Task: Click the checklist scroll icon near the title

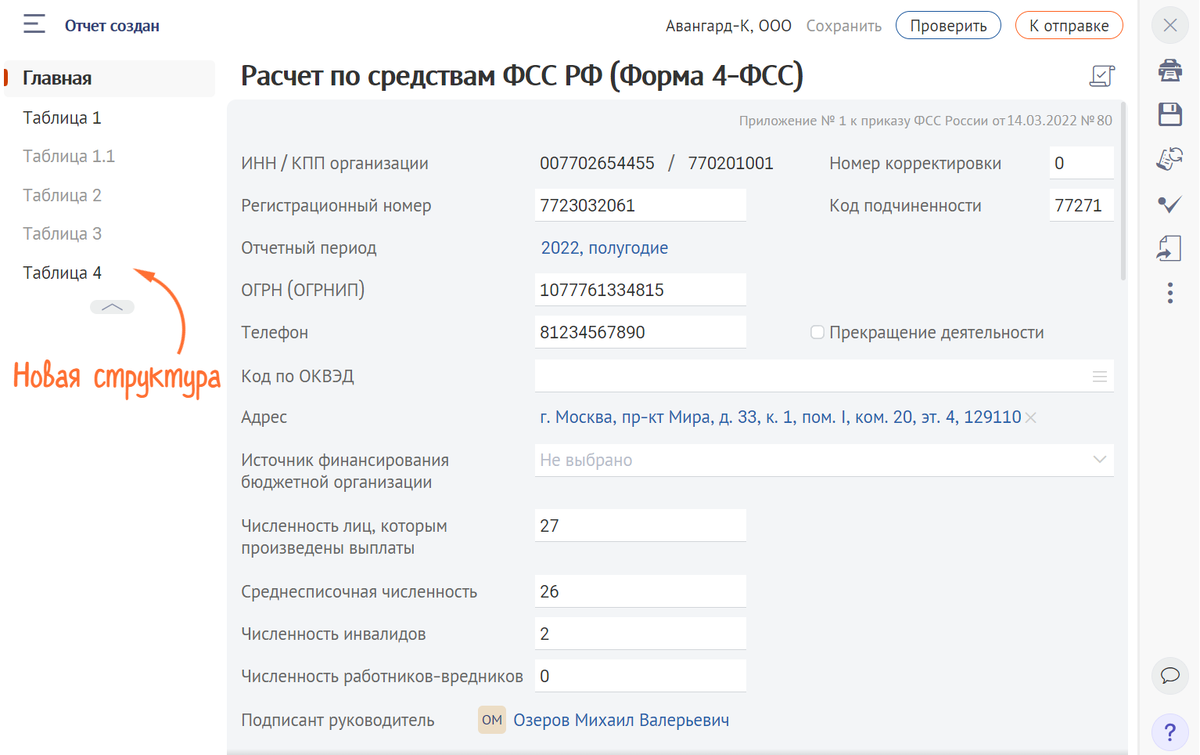Action: pos(1102,75)
